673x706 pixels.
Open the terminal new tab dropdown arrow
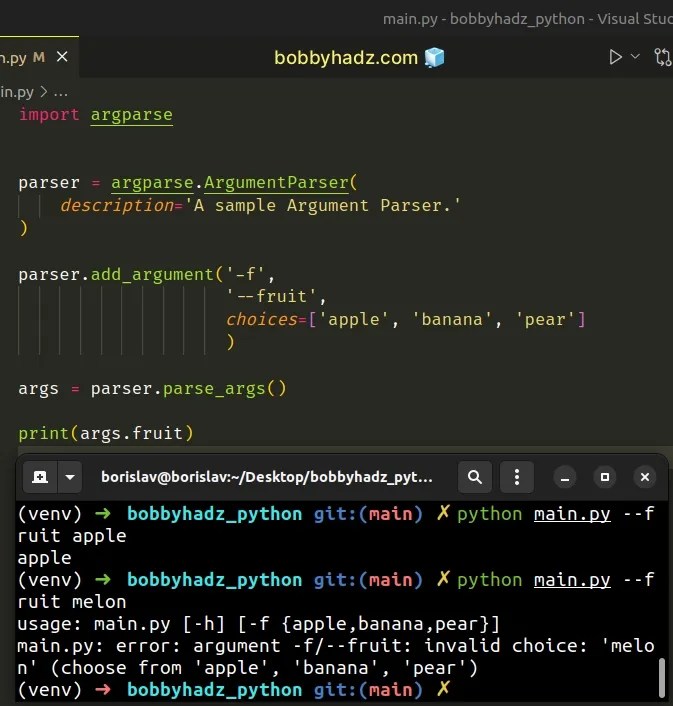coord(70,477)
